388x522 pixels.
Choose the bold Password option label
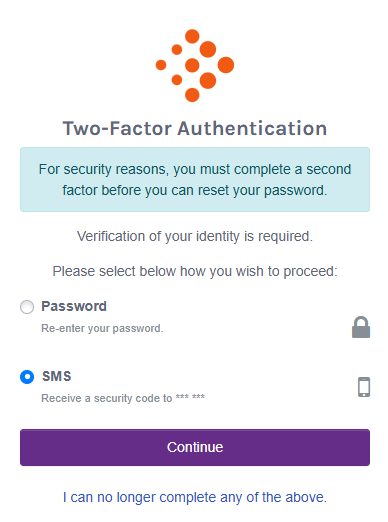pos(74,306)
